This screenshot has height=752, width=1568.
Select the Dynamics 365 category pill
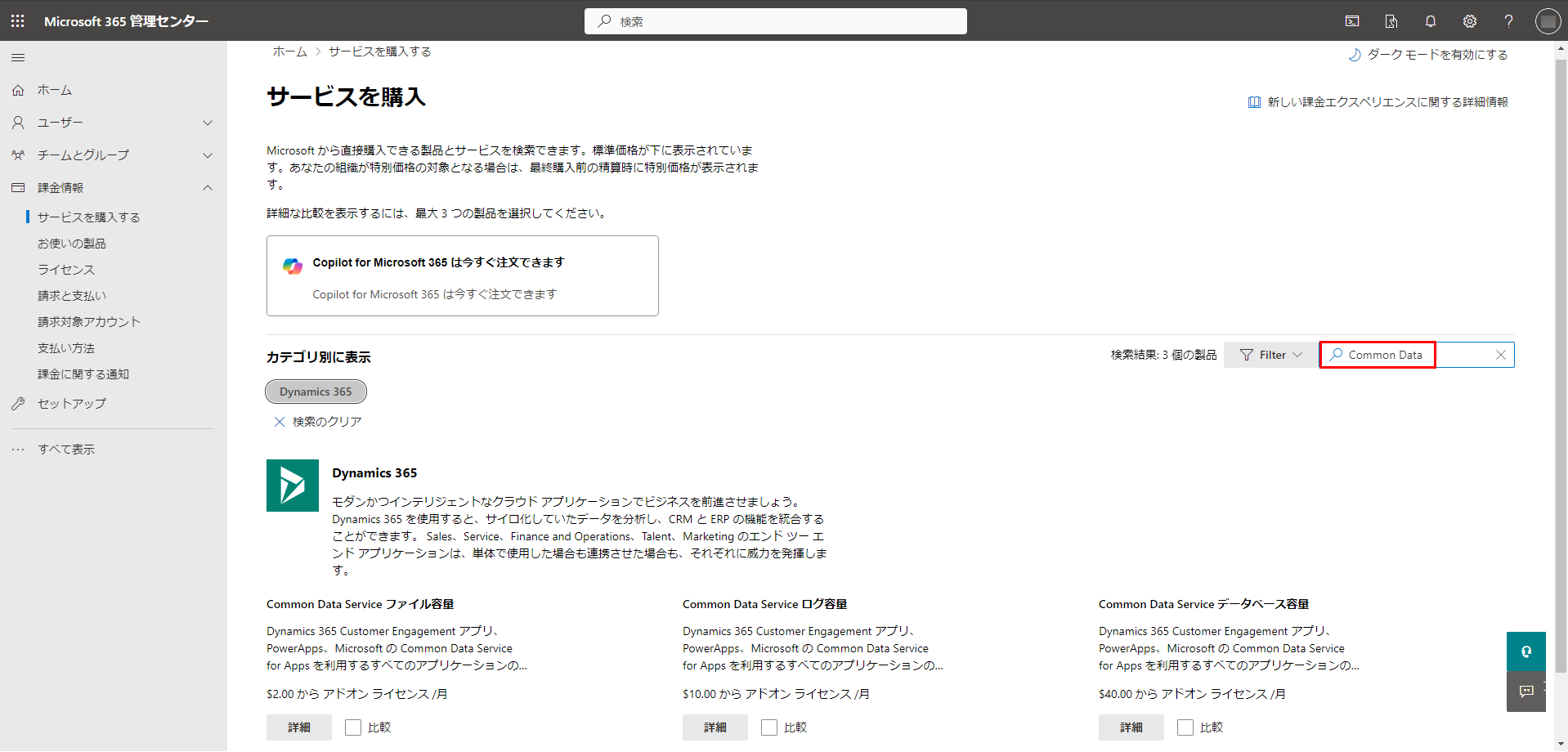click(x=316, y=392)
